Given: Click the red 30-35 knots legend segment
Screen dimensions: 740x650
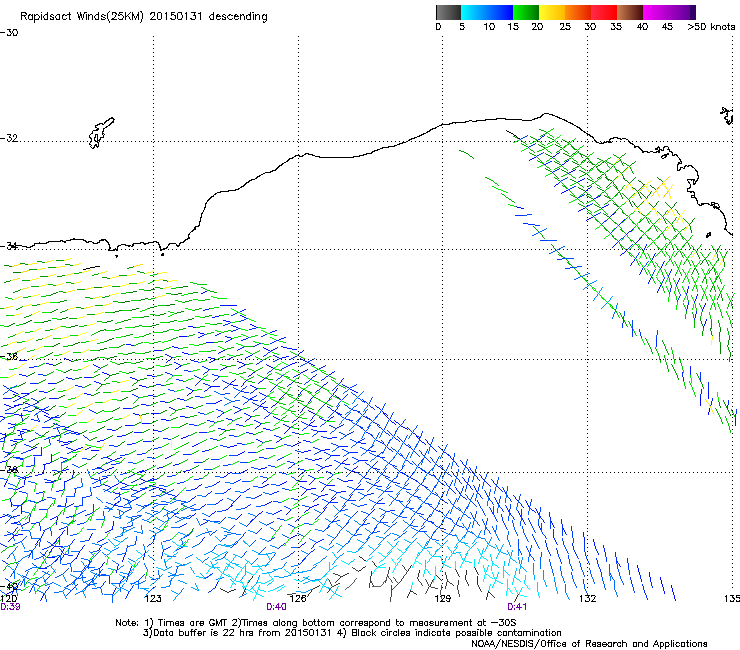Looking at the screenshot, I should click(x=604, y=12).
